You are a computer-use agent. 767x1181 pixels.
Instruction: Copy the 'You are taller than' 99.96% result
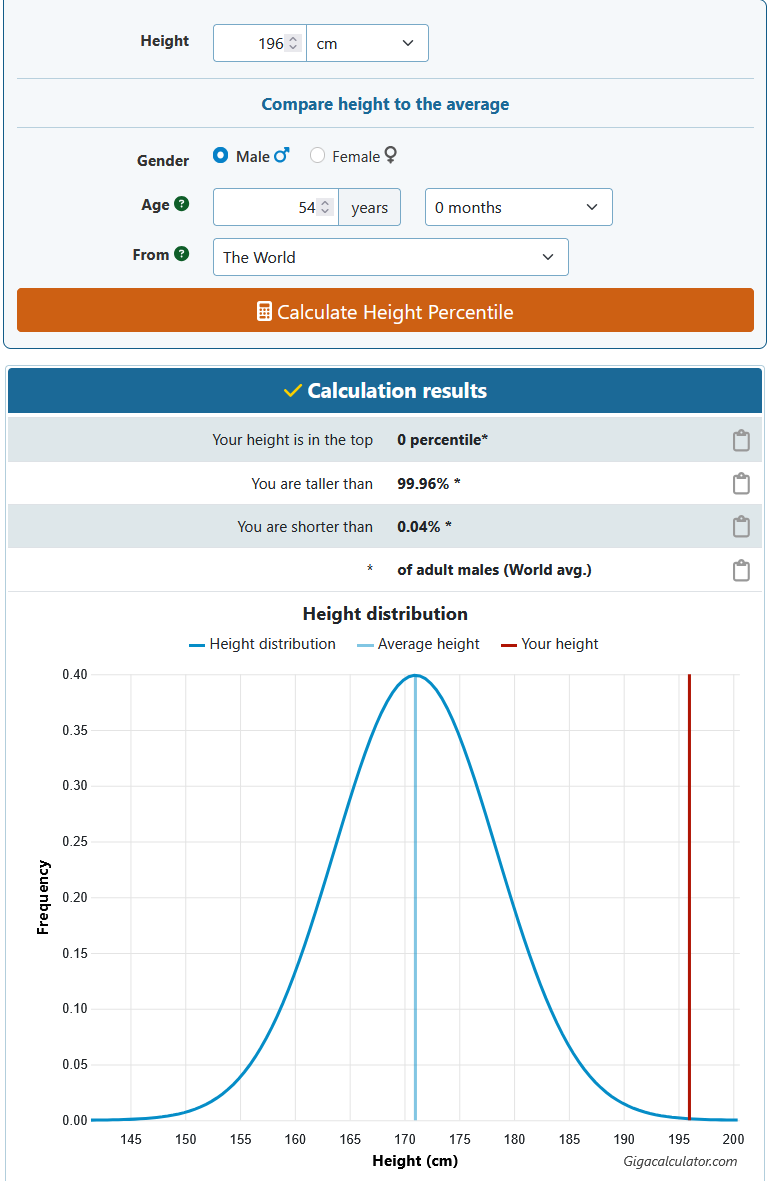coord(741,484)
